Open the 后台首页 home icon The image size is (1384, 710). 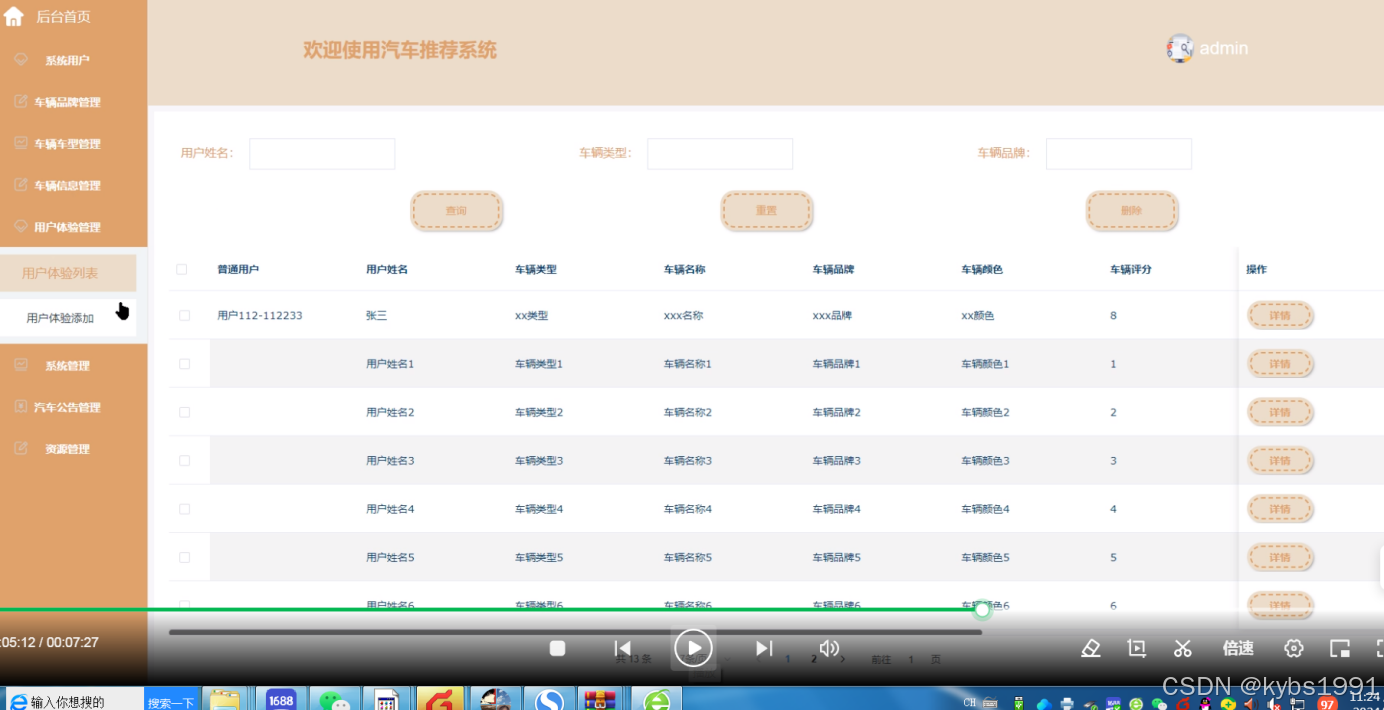[x=14, y=16]
